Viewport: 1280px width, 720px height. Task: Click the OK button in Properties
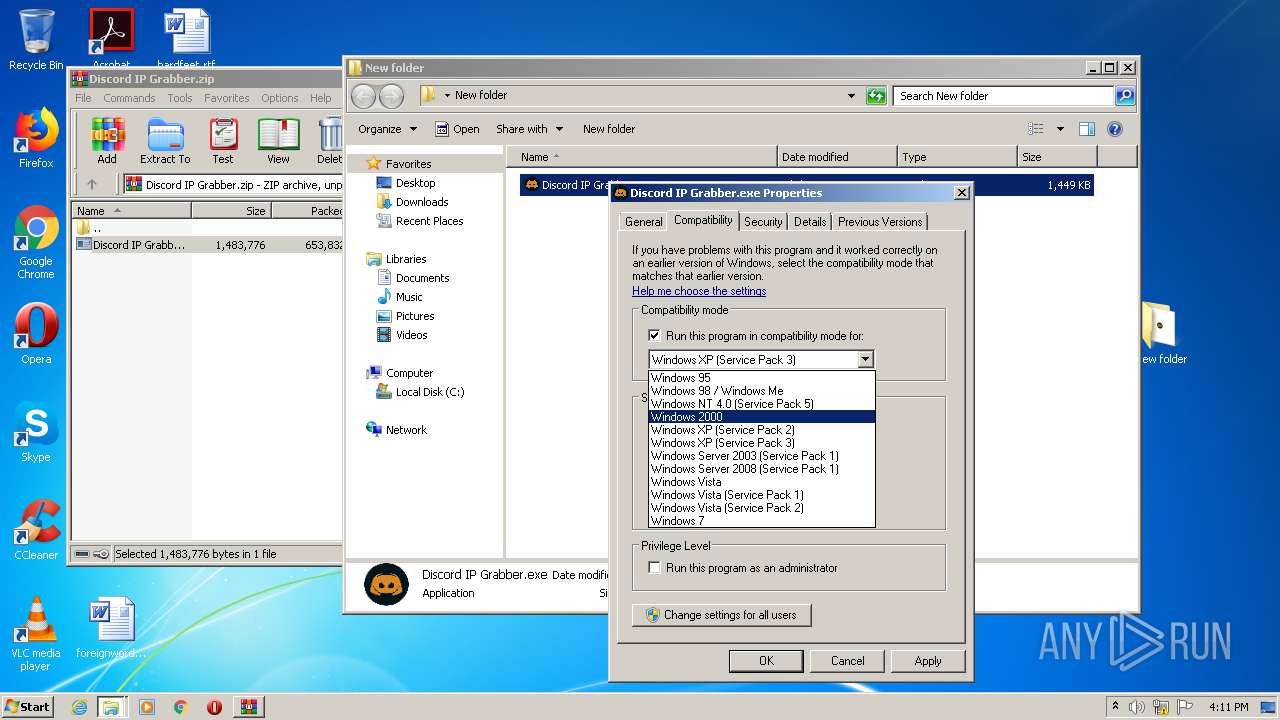[766, 661]
